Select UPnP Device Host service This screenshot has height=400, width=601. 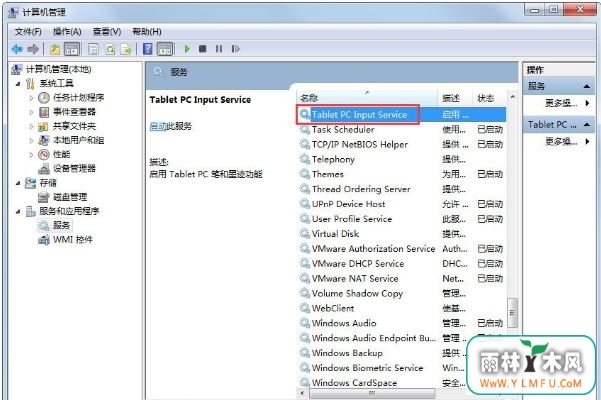pyautogui.click(x=402, y=204)
